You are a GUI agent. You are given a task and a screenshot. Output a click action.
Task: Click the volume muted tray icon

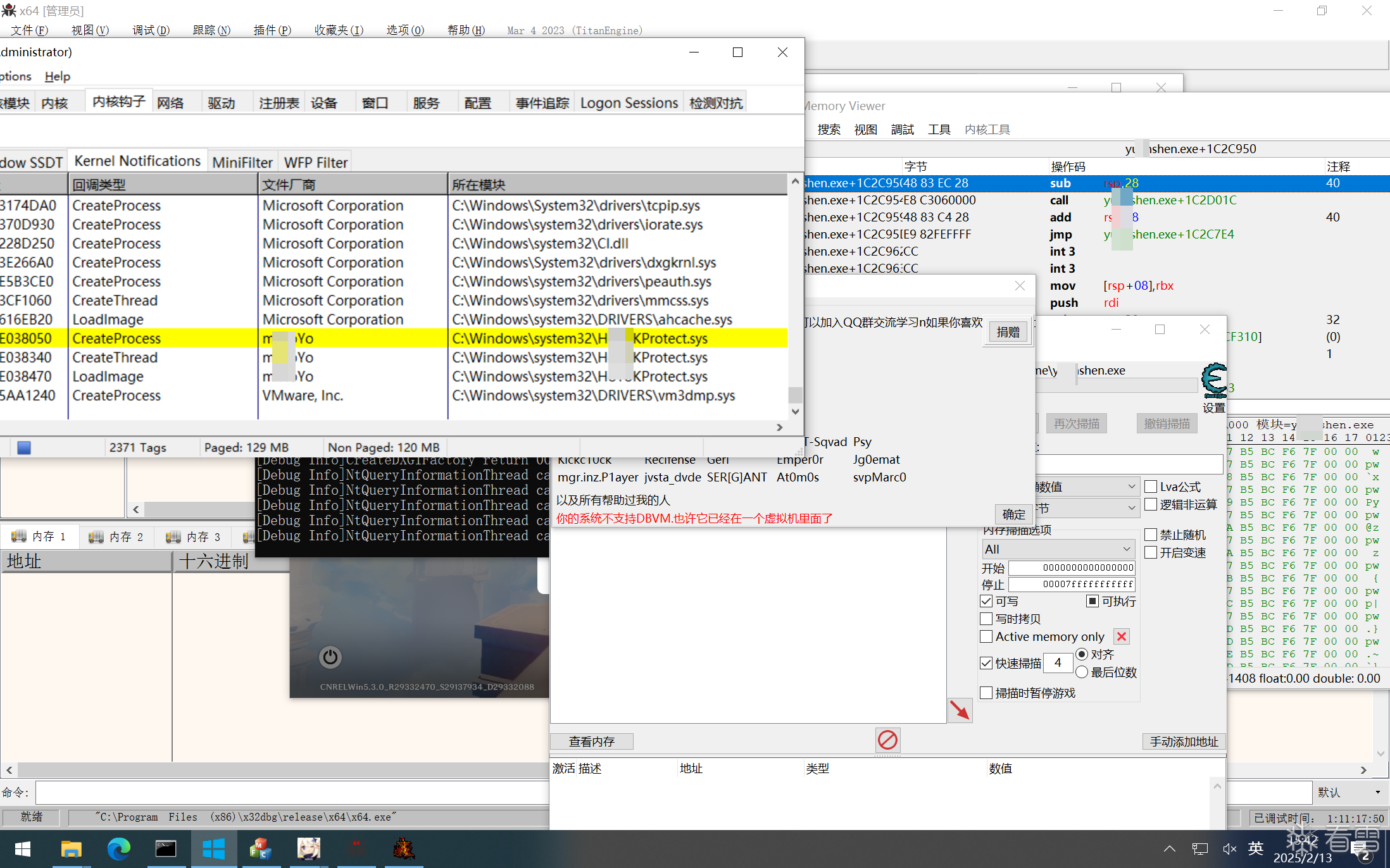(x=1229, y=849)
